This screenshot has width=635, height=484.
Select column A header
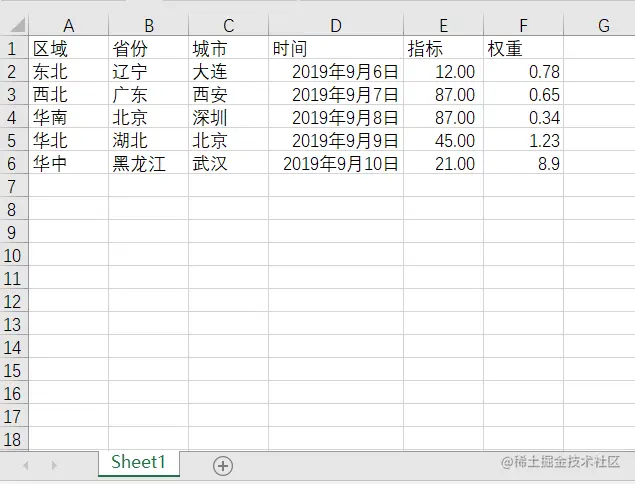pos(68,25)
